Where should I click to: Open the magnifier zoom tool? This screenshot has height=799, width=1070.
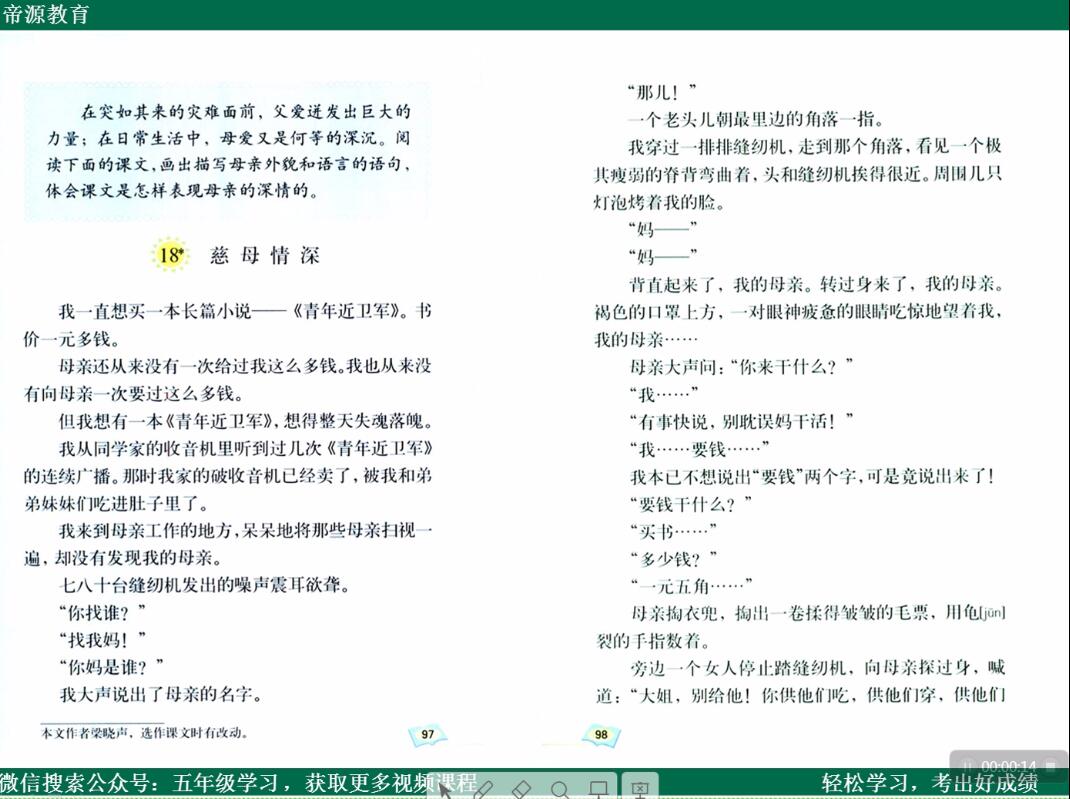click(x=560, y=790)
